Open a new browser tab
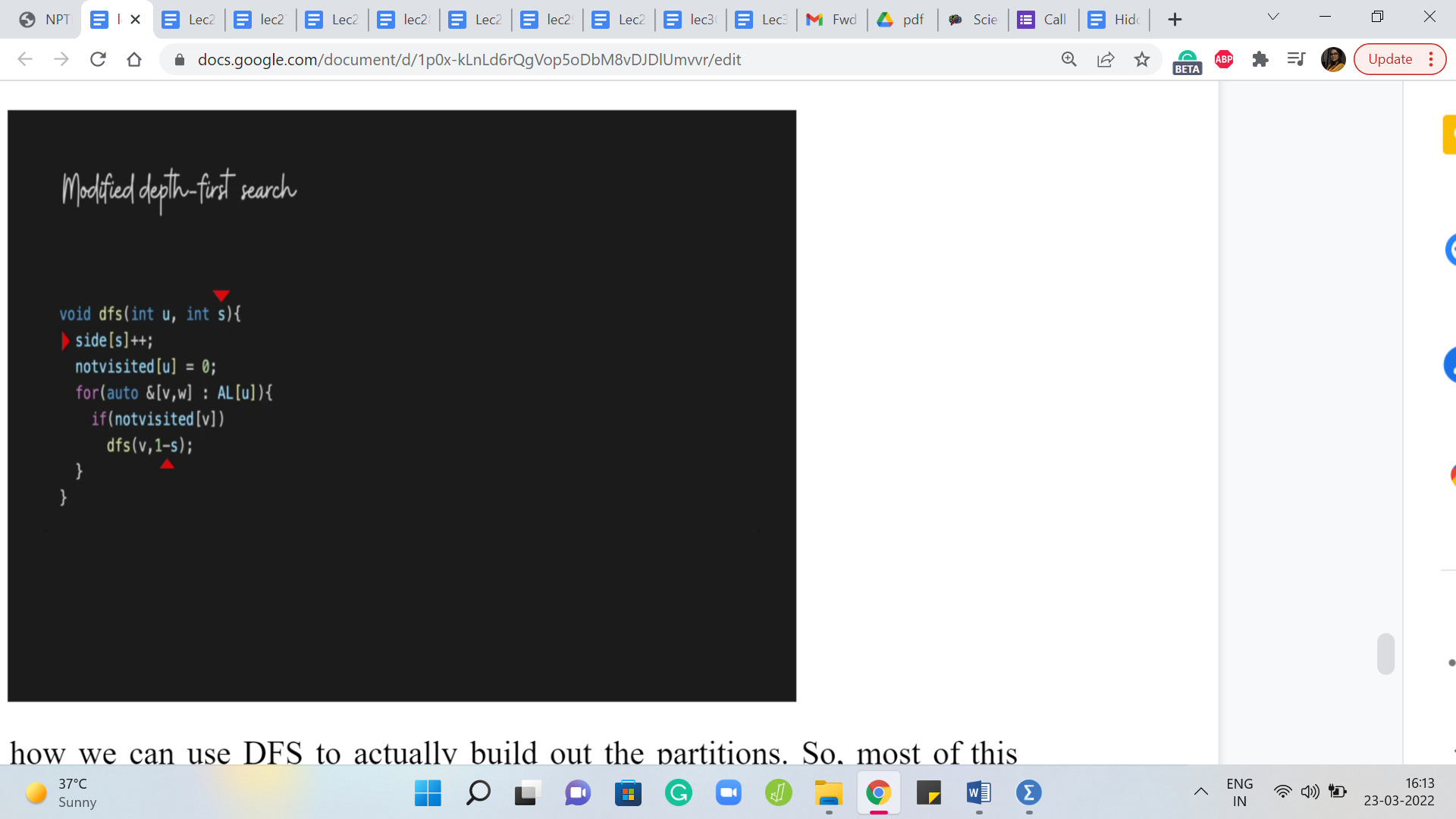This screenshot has height=819, width=1456. [x=1175, y=20]
